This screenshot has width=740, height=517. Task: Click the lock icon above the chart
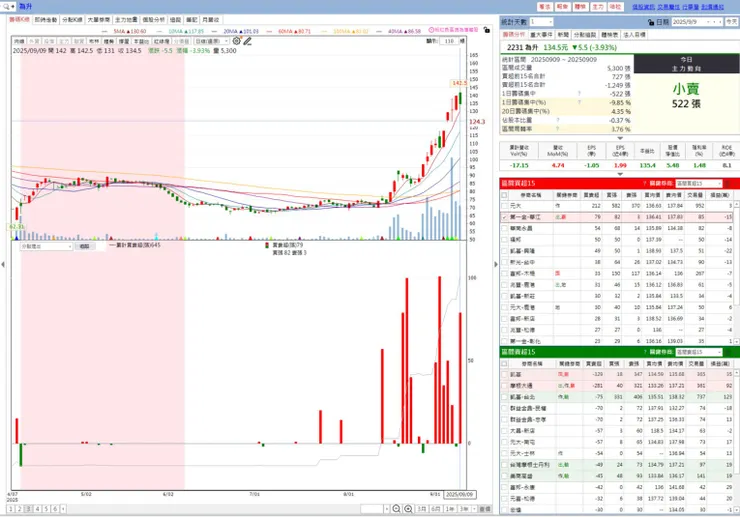pyautogui.click(x=487, y=30)
